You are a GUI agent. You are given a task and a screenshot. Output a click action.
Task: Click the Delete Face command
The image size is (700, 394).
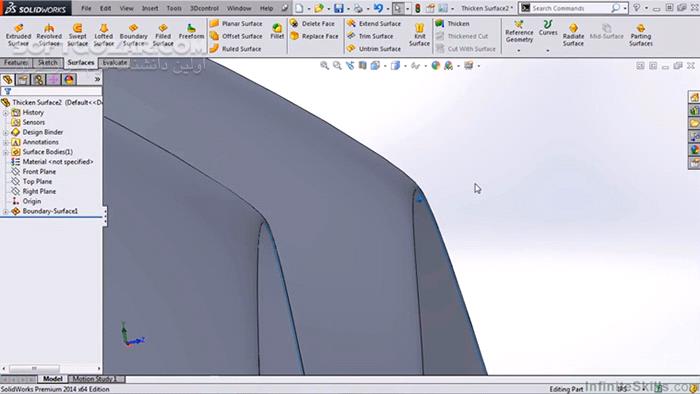pos(312,23)
